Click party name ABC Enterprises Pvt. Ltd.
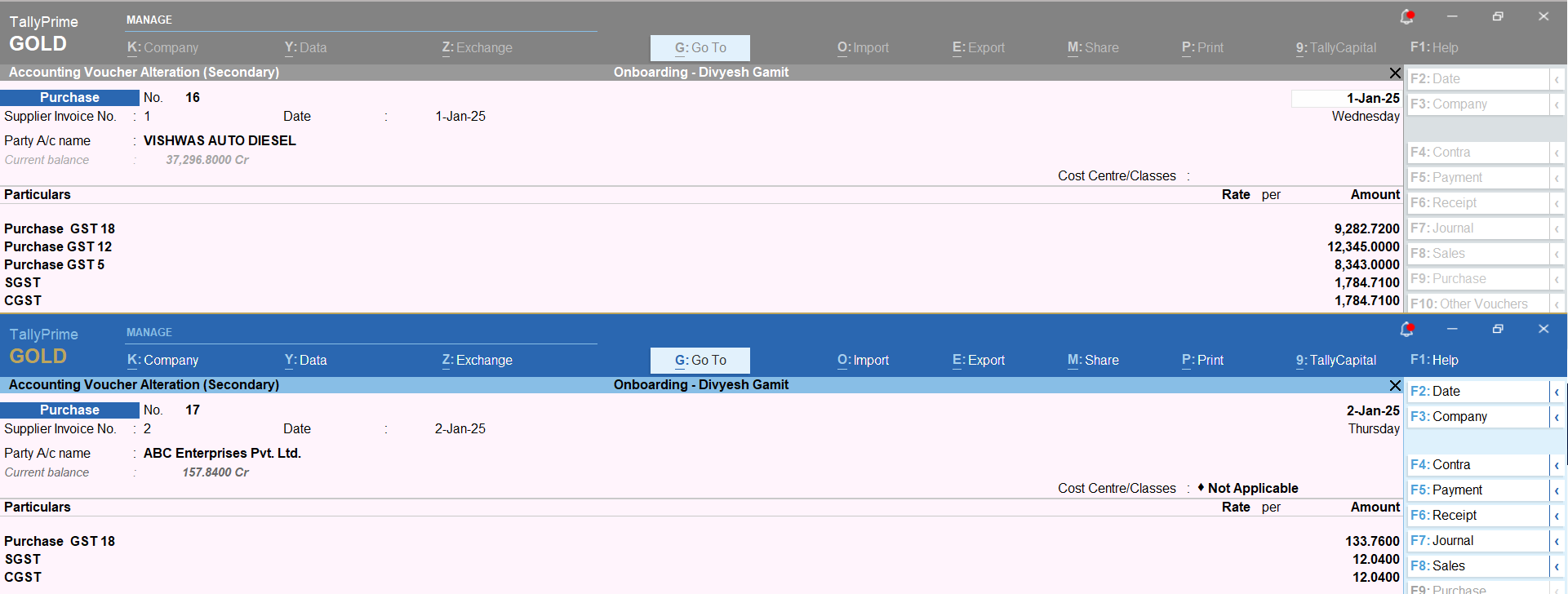 (223, 454)
